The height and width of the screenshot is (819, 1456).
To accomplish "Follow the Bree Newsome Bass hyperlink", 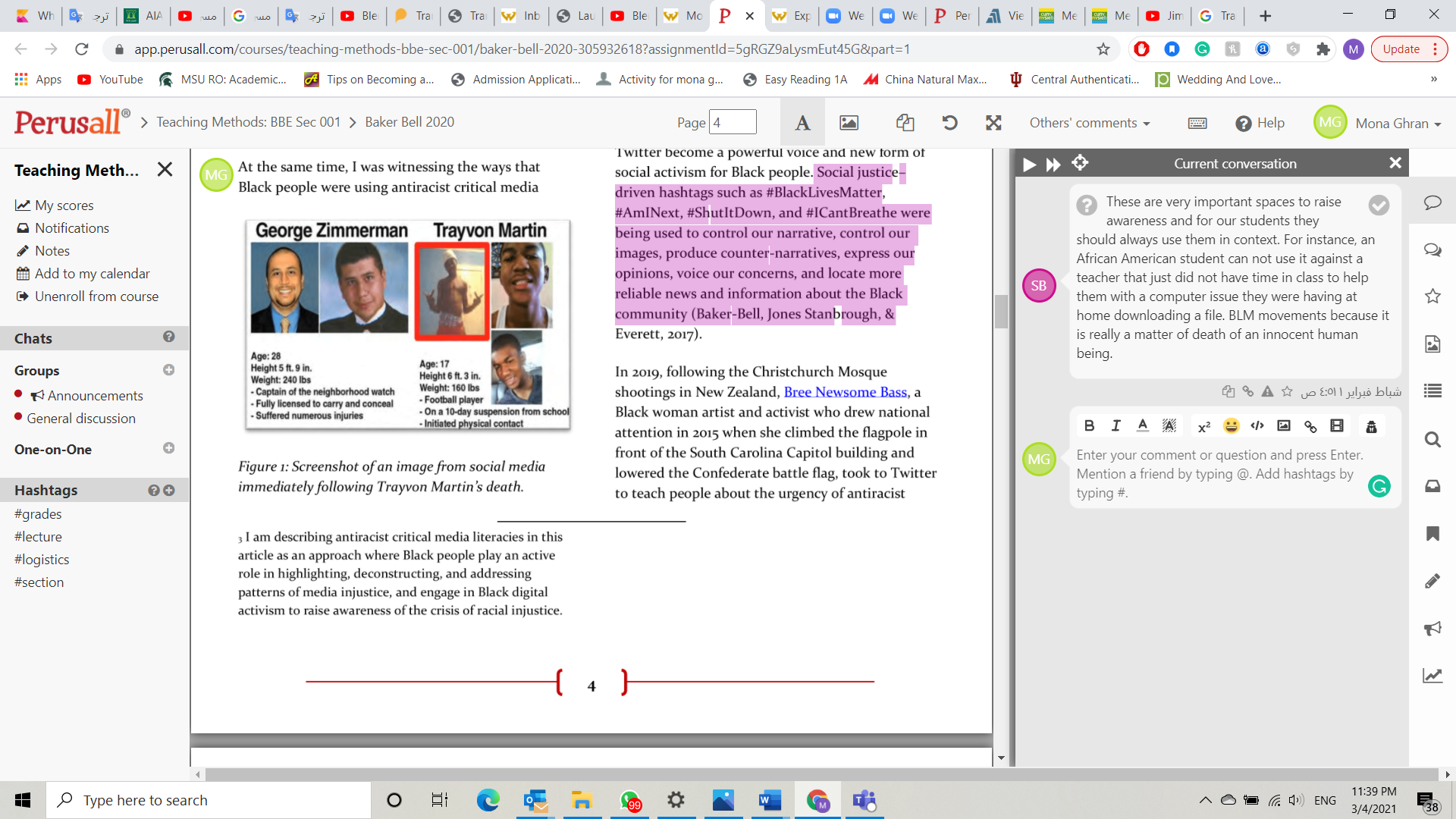I will (x=846, y=392).
